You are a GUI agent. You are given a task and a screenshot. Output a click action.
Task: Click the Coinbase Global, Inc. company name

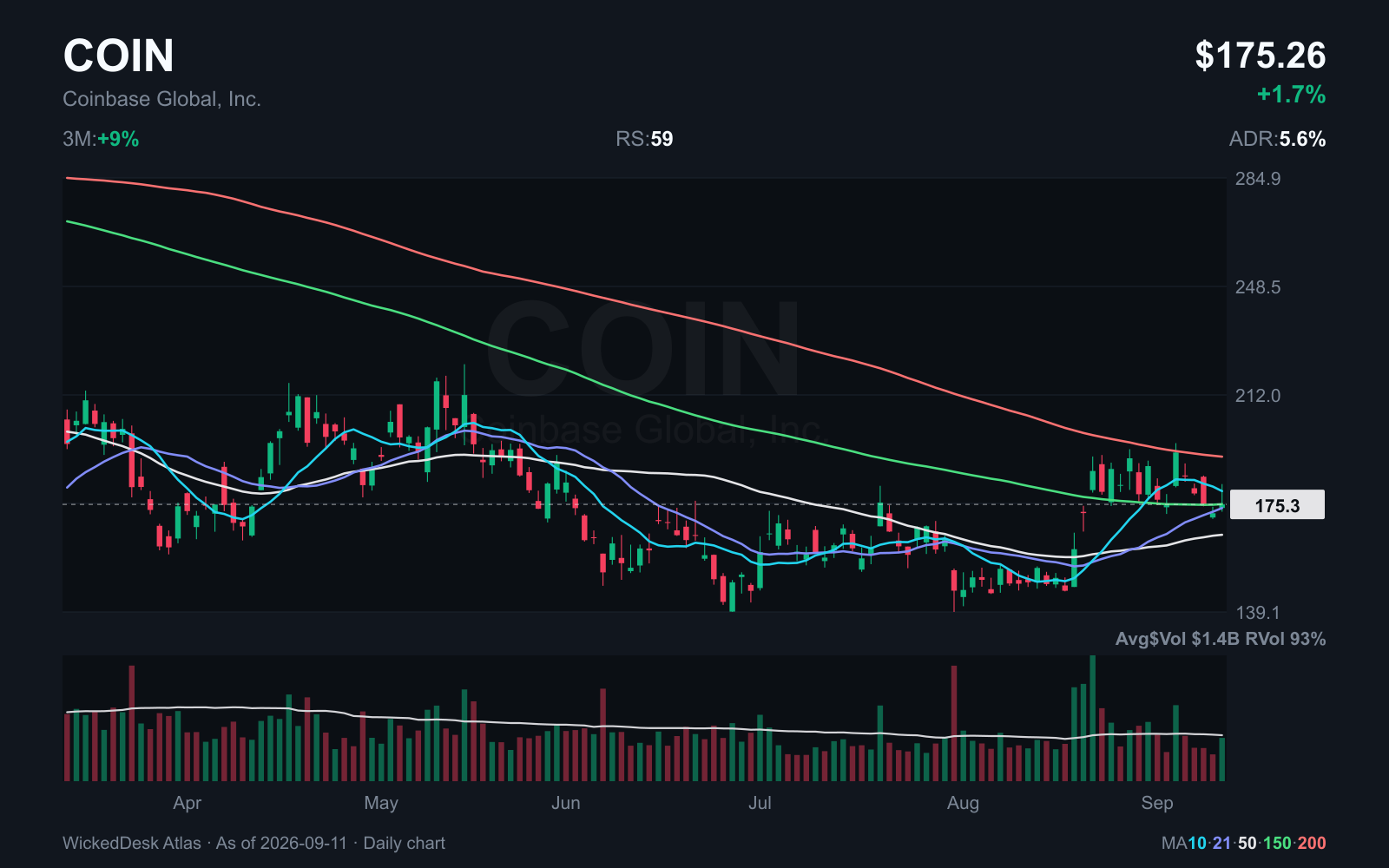tap(161, 99)
